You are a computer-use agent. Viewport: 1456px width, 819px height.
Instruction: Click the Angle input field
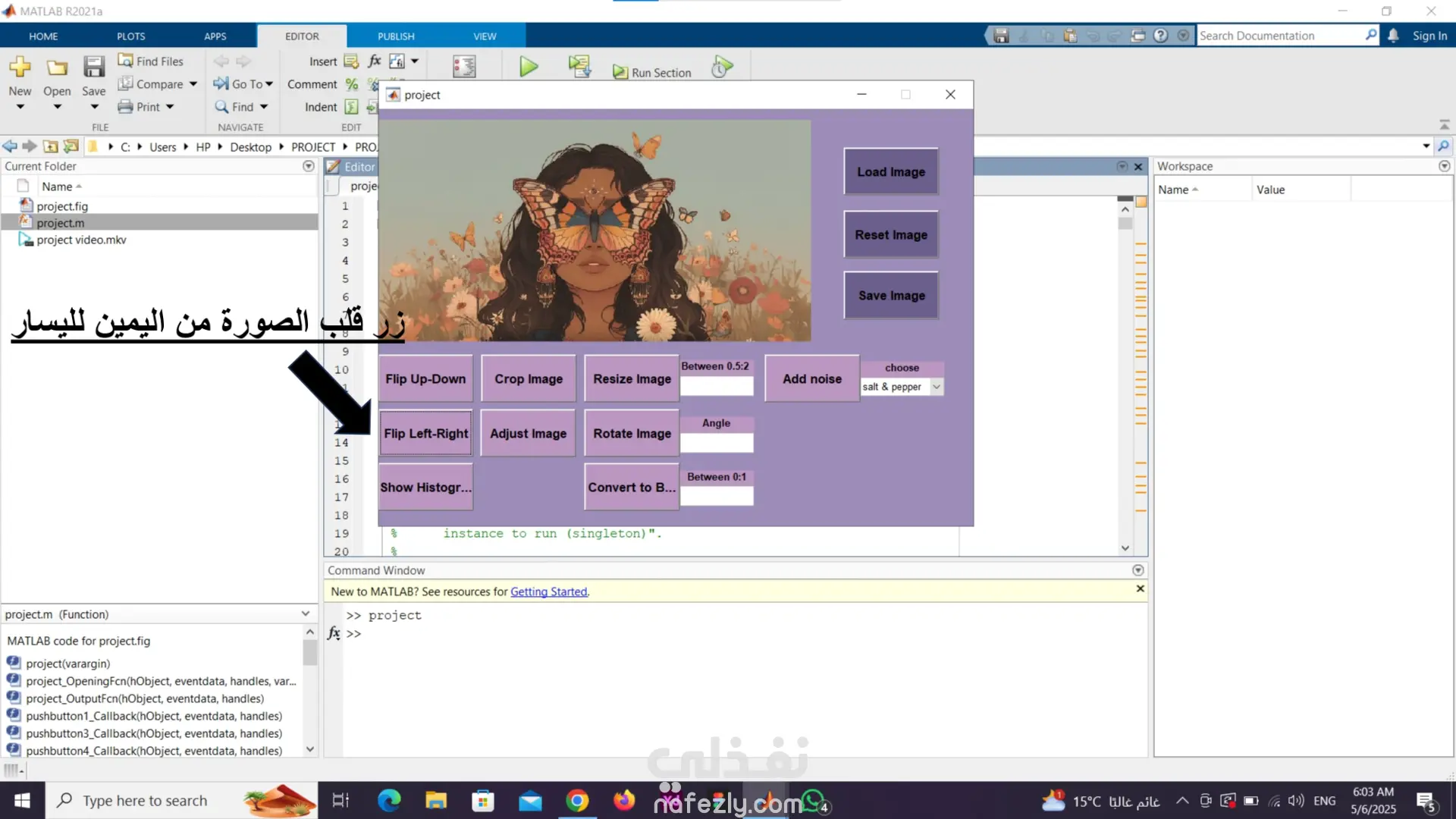click(717, 443)
